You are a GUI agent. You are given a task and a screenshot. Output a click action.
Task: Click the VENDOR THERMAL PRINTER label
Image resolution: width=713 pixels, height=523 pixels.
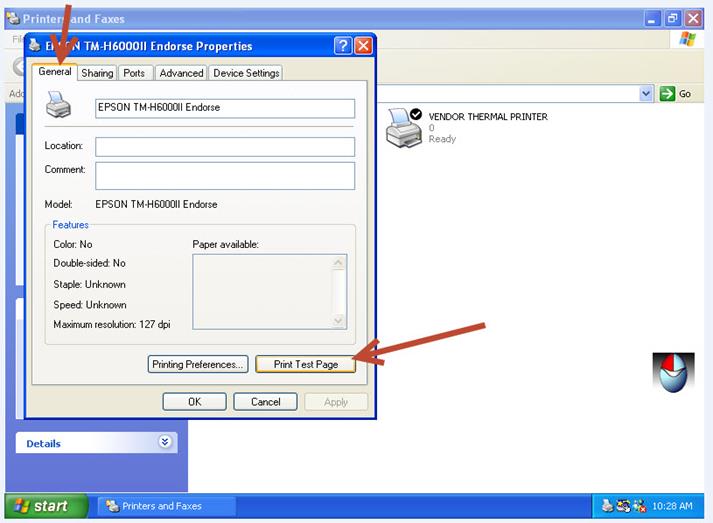click(488, 117)
